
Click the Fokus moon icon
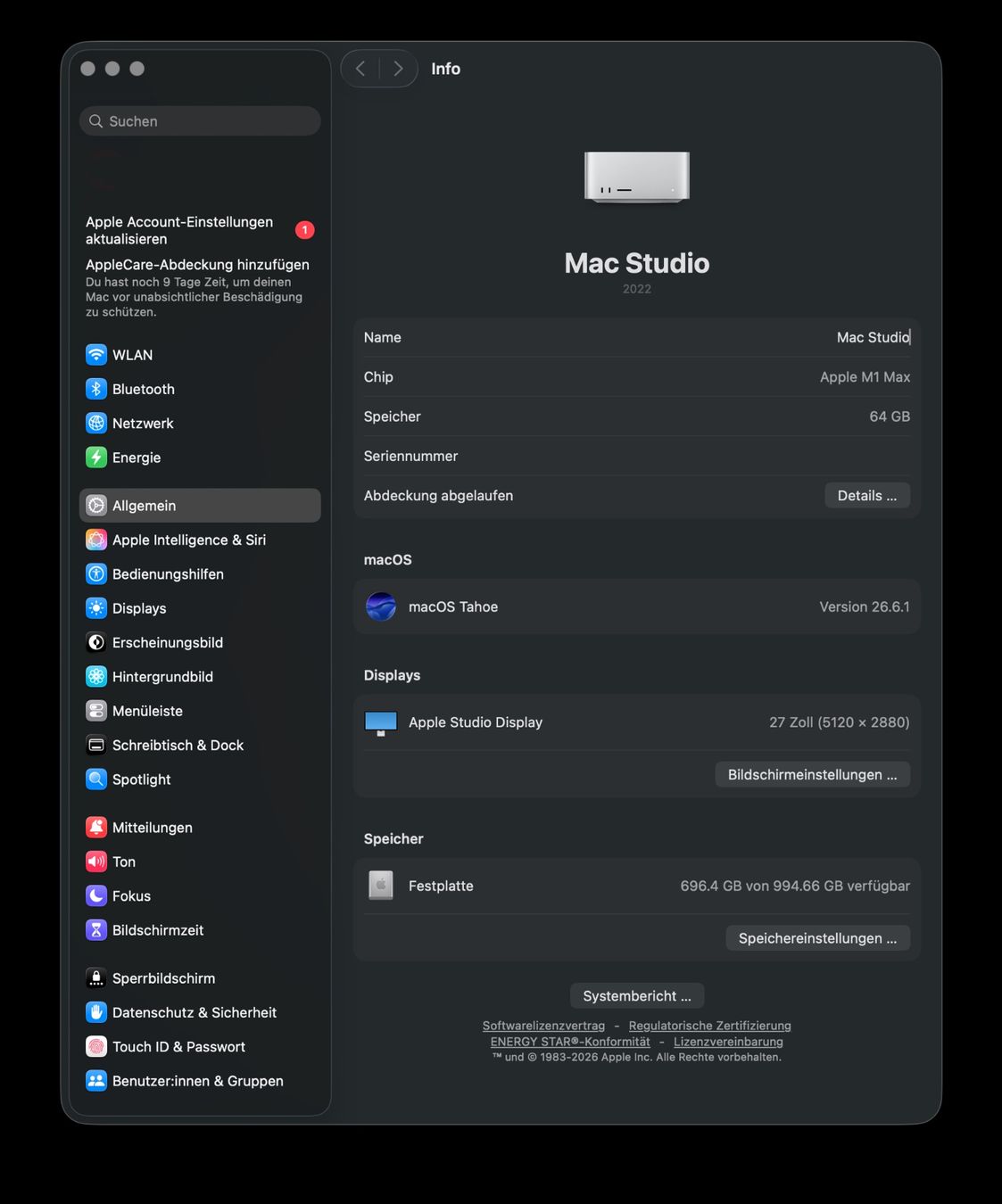pyautogui.click(x=96, y=896)
